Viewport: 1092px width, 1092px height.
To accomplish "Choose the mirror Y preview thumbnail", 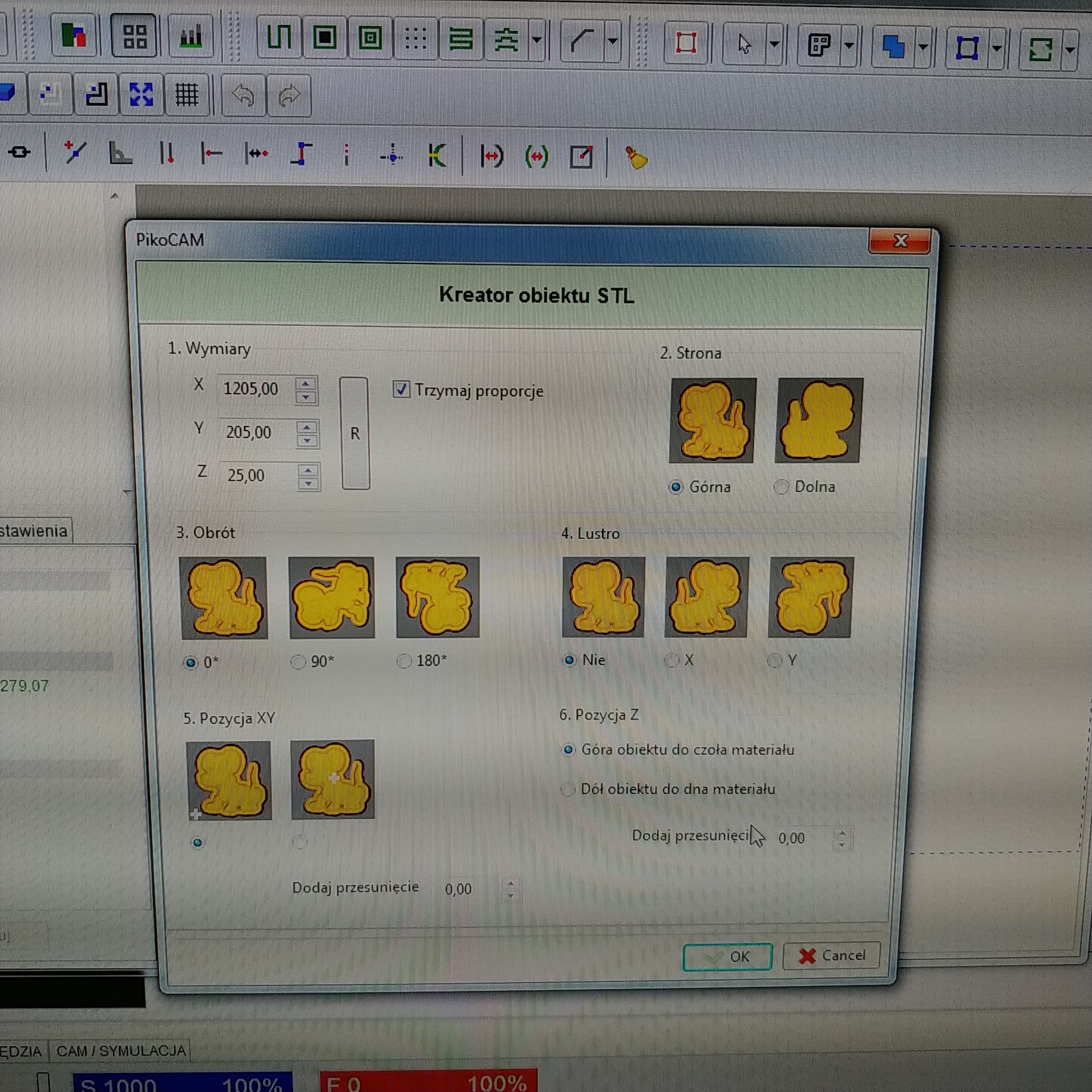I will point(811,597).
